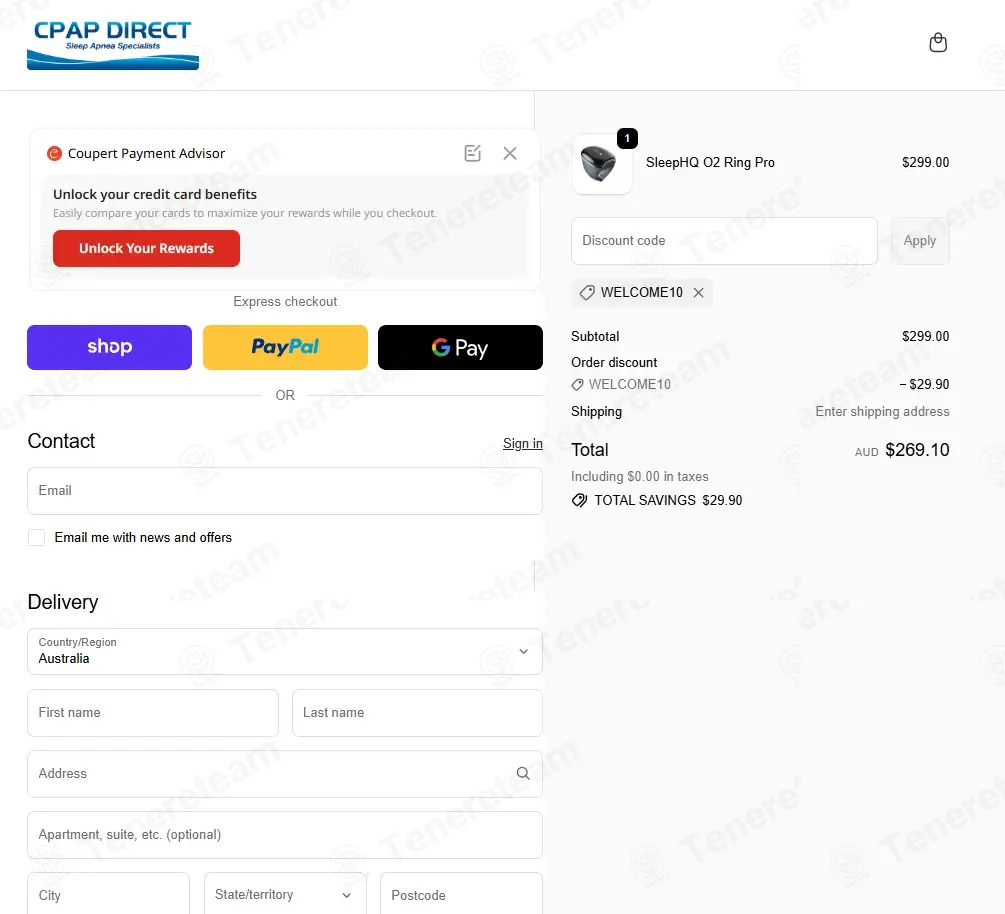Open the shopping bag cart icon
The image size is (1005, 914).
click(x=937, y=43)
